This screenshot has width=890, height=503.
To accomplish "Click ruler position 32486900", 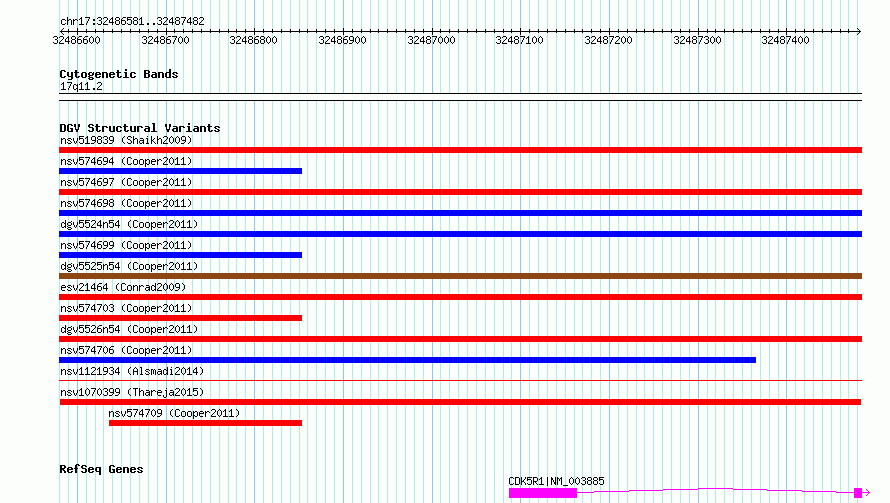I will [342, 40].
